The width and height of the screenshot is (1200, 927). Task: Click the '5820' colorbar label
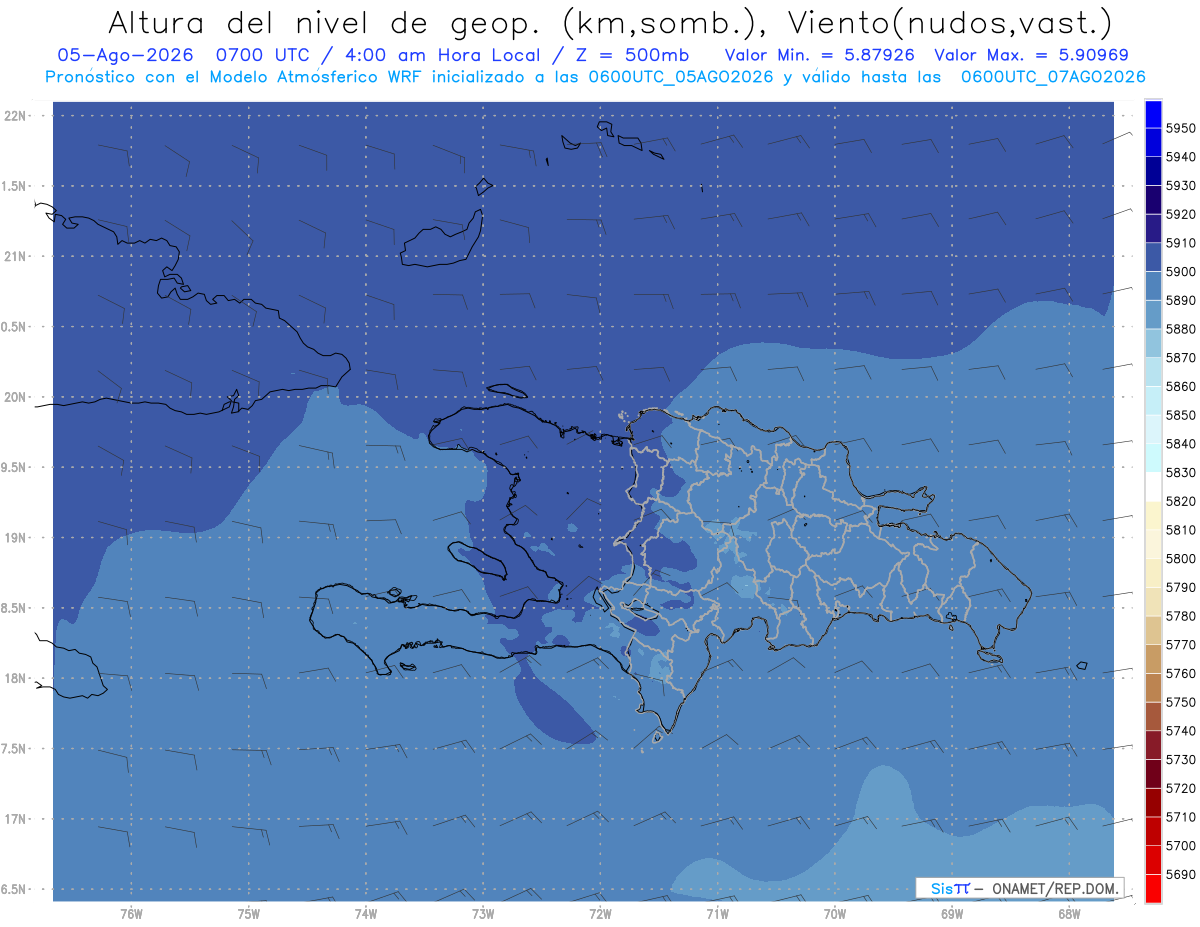[1181, 501]
